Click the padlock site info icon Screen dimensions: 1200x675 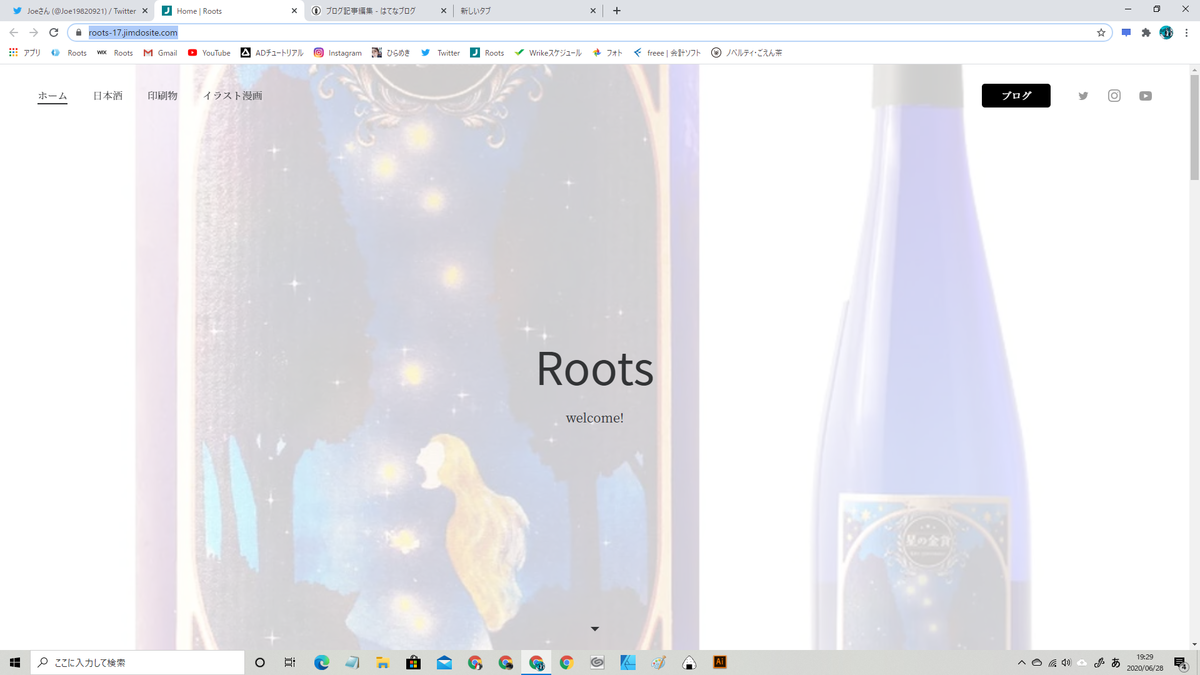pyautogui.click(x=78, y=32)
